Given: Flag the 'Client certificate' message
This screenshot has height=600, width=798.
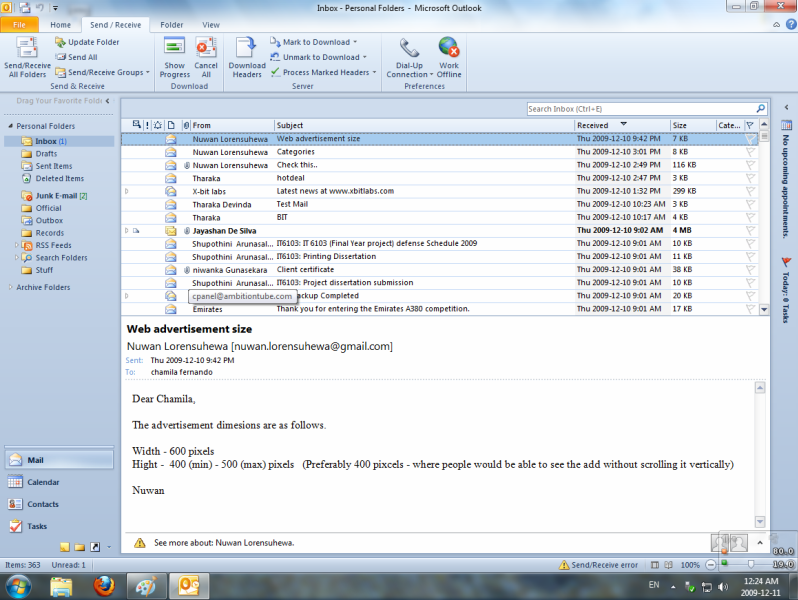Looking at the screenshot, I should point(750,270).
